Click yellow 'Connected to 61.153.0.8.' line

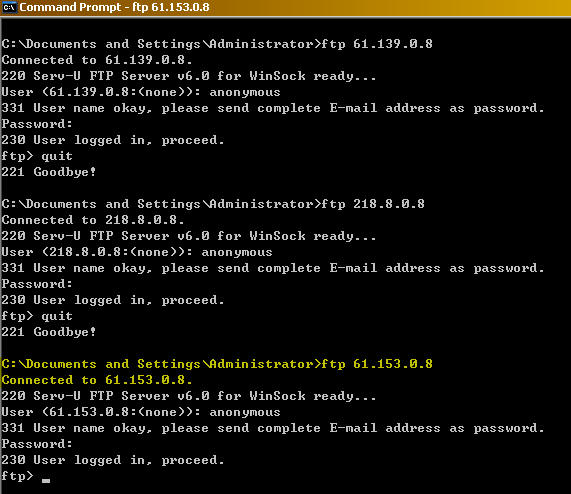coord(97,380)
